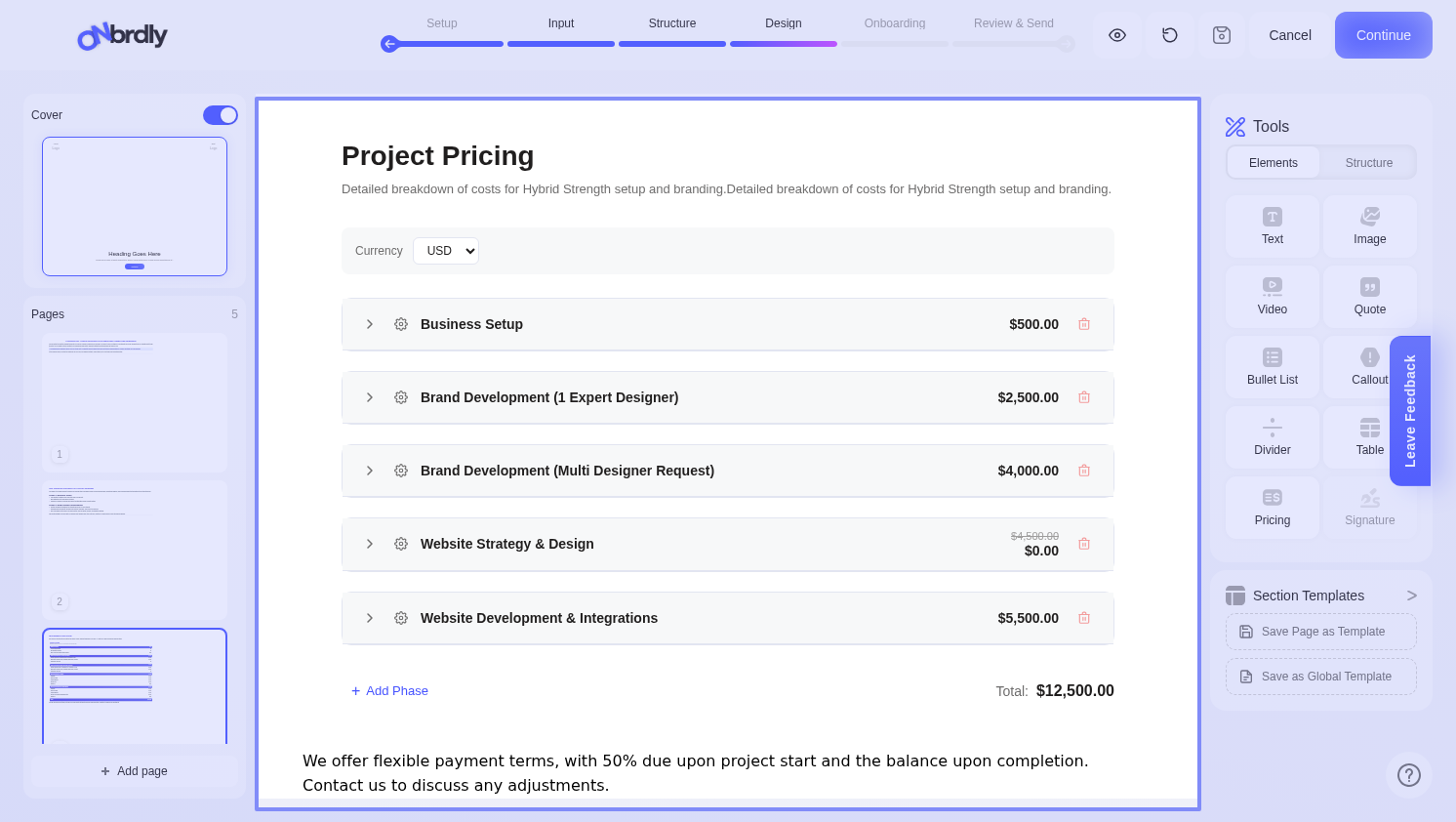1456x822 pixels.
Task: Switch to the Structure tab in Tools
Action: pyautogui.click(x=1368, y=163)
